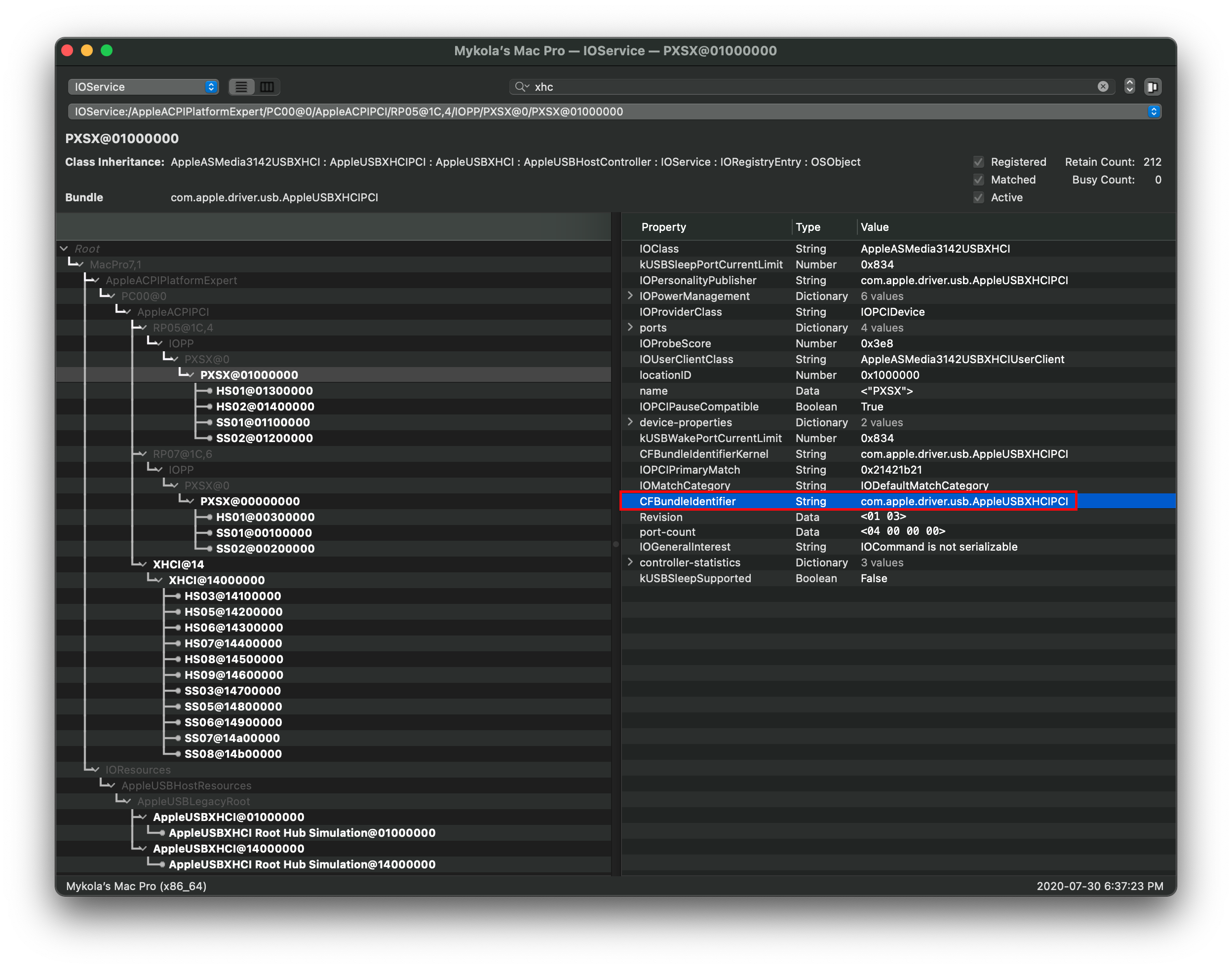Expand the controller-statistics dictionary
The image size is (1232, 969).
630,562
